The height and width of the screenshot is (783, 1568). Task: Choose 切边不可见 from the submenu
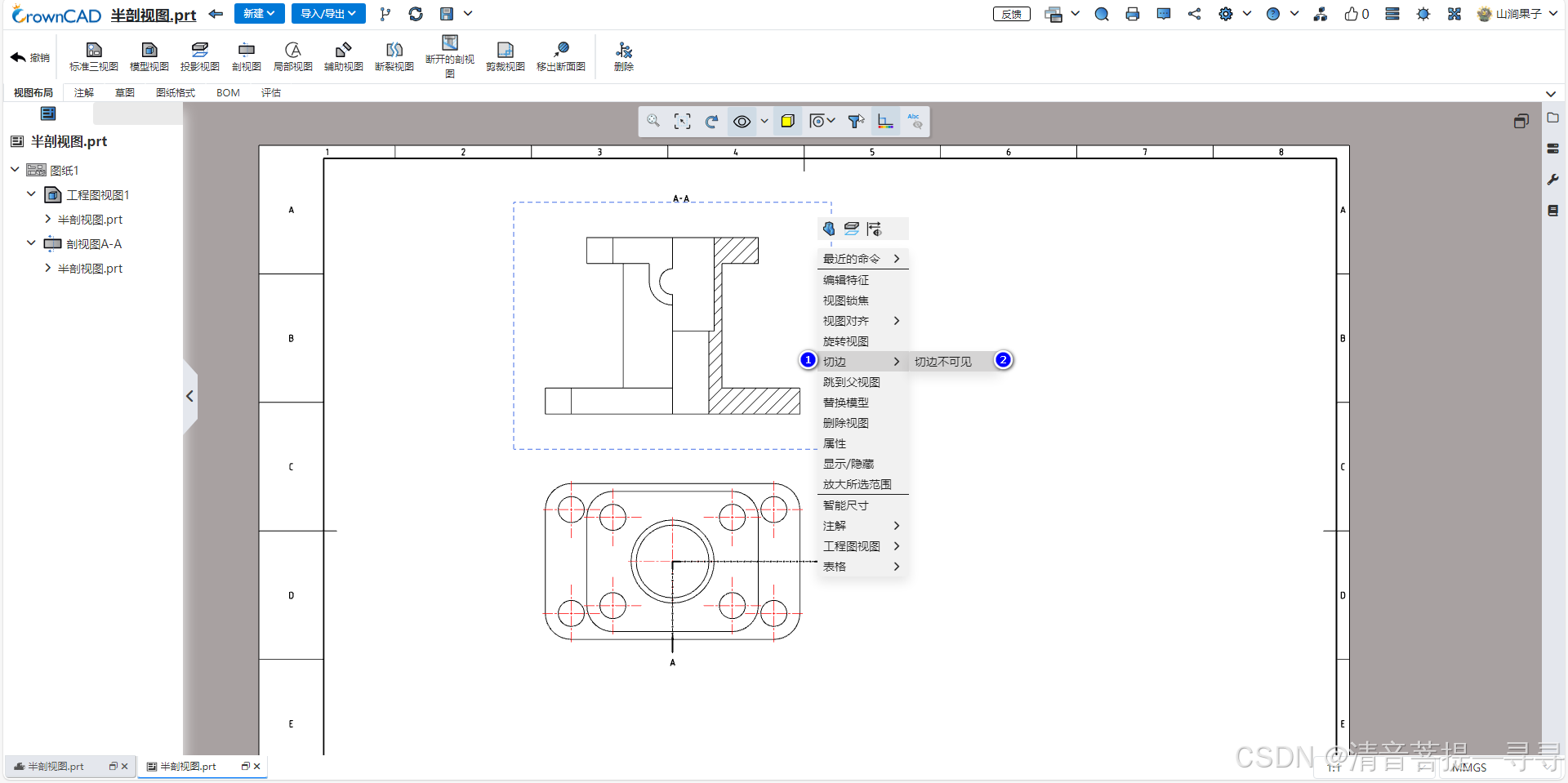[943, 362]
